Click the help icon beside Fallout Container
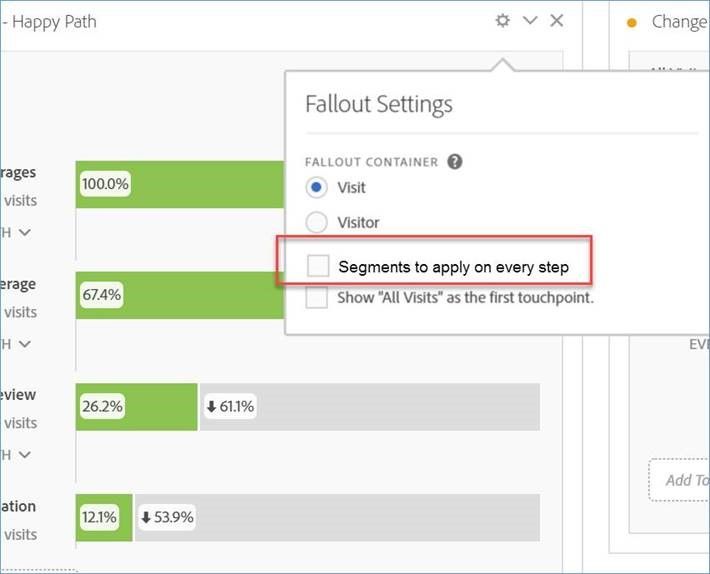This screenshot has height=574, width=710. [x=455, y=161]
